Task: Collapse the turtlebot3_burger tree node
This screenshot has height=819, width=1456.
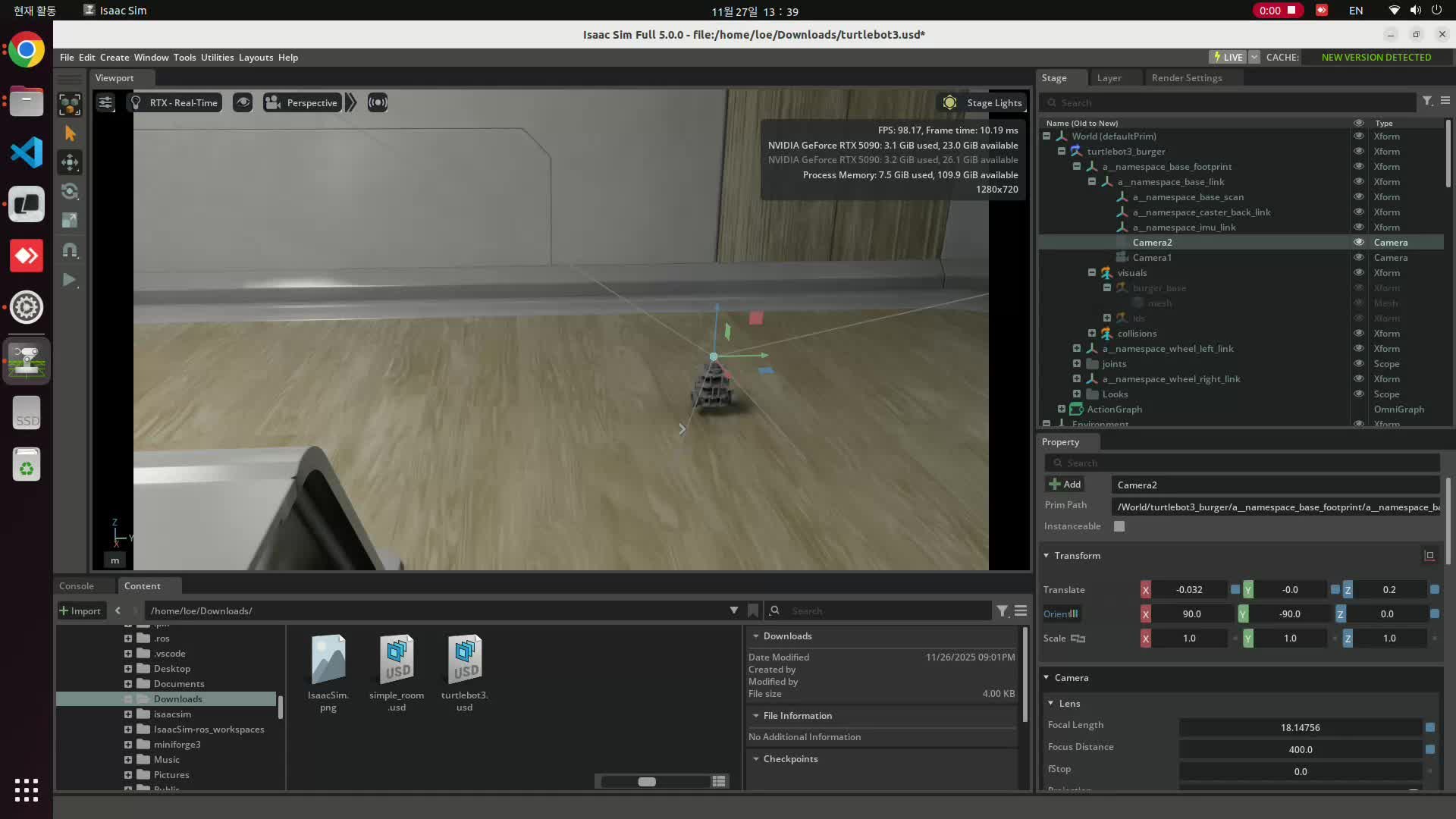Action: coord(1062,152)
